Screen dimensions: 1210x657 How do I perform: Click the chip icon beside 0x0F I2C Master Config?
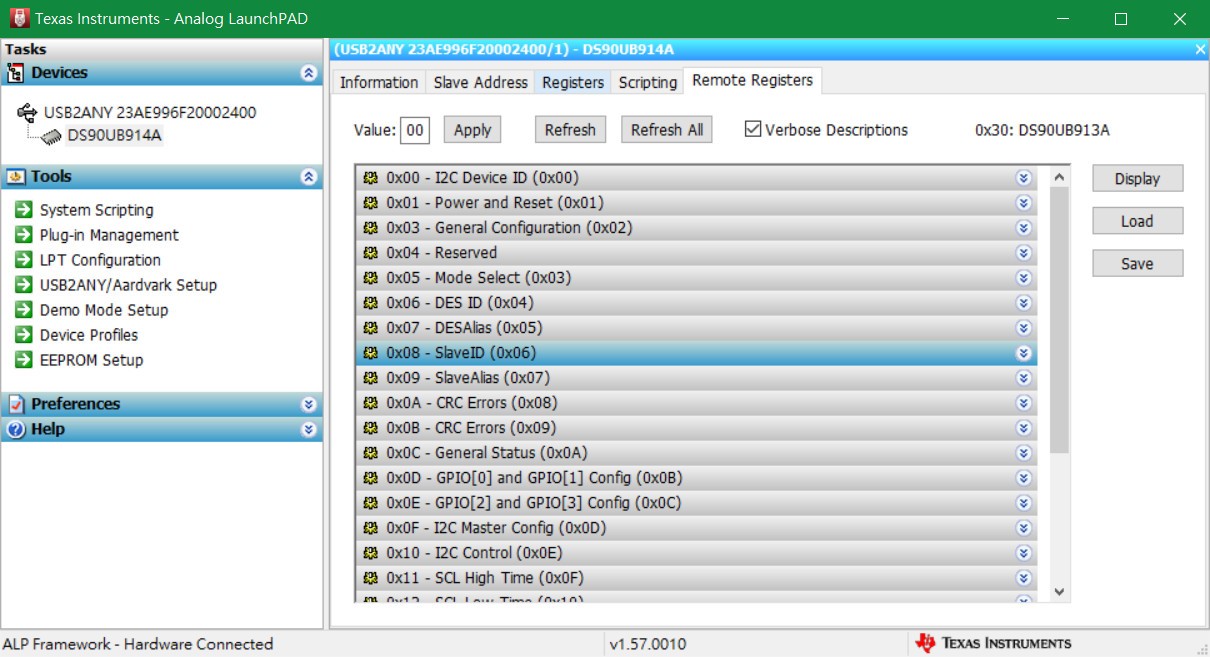coord(370,528)
